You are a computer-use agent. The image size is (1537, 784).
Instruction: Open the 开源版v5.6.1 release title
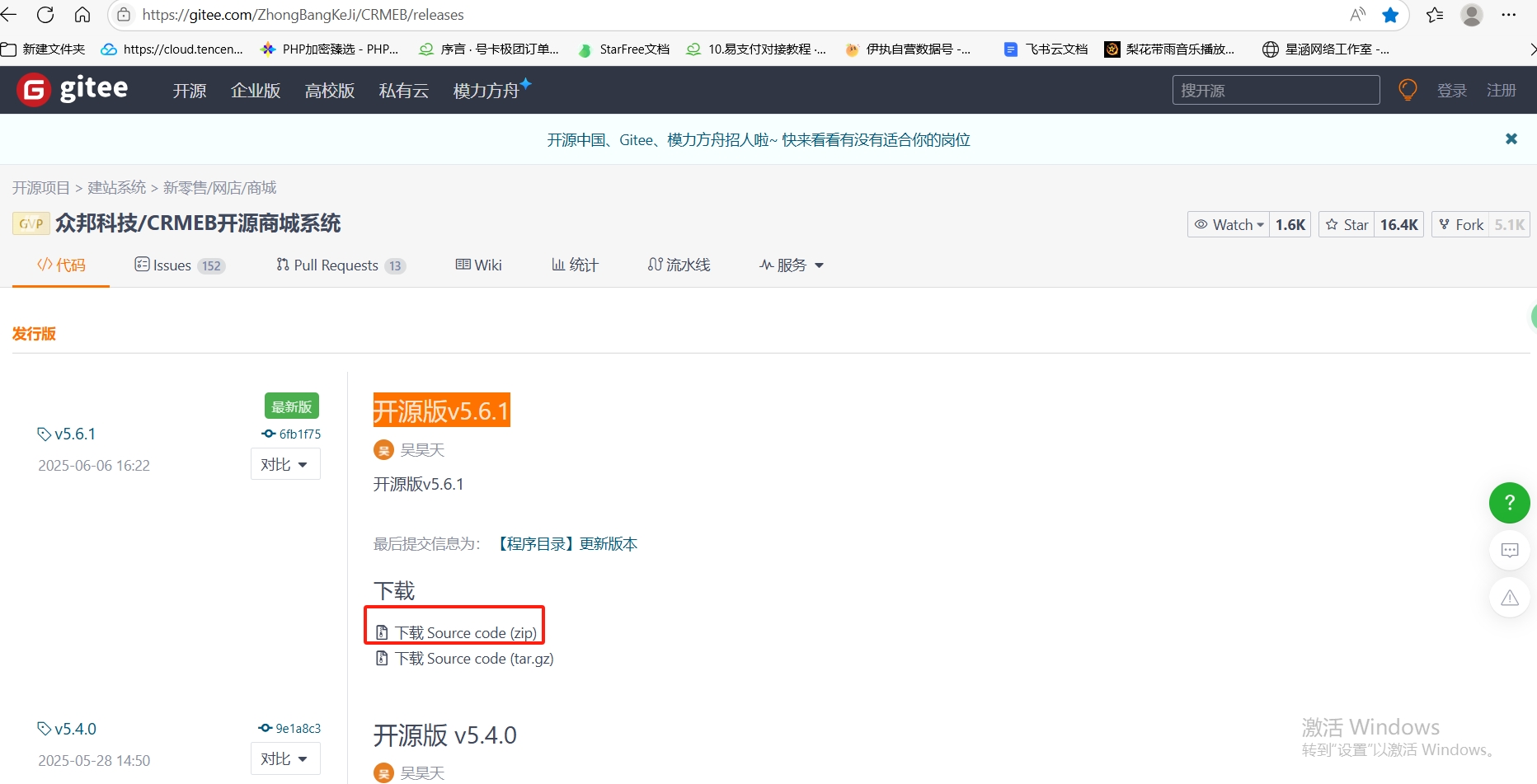[x=442, y=410]
